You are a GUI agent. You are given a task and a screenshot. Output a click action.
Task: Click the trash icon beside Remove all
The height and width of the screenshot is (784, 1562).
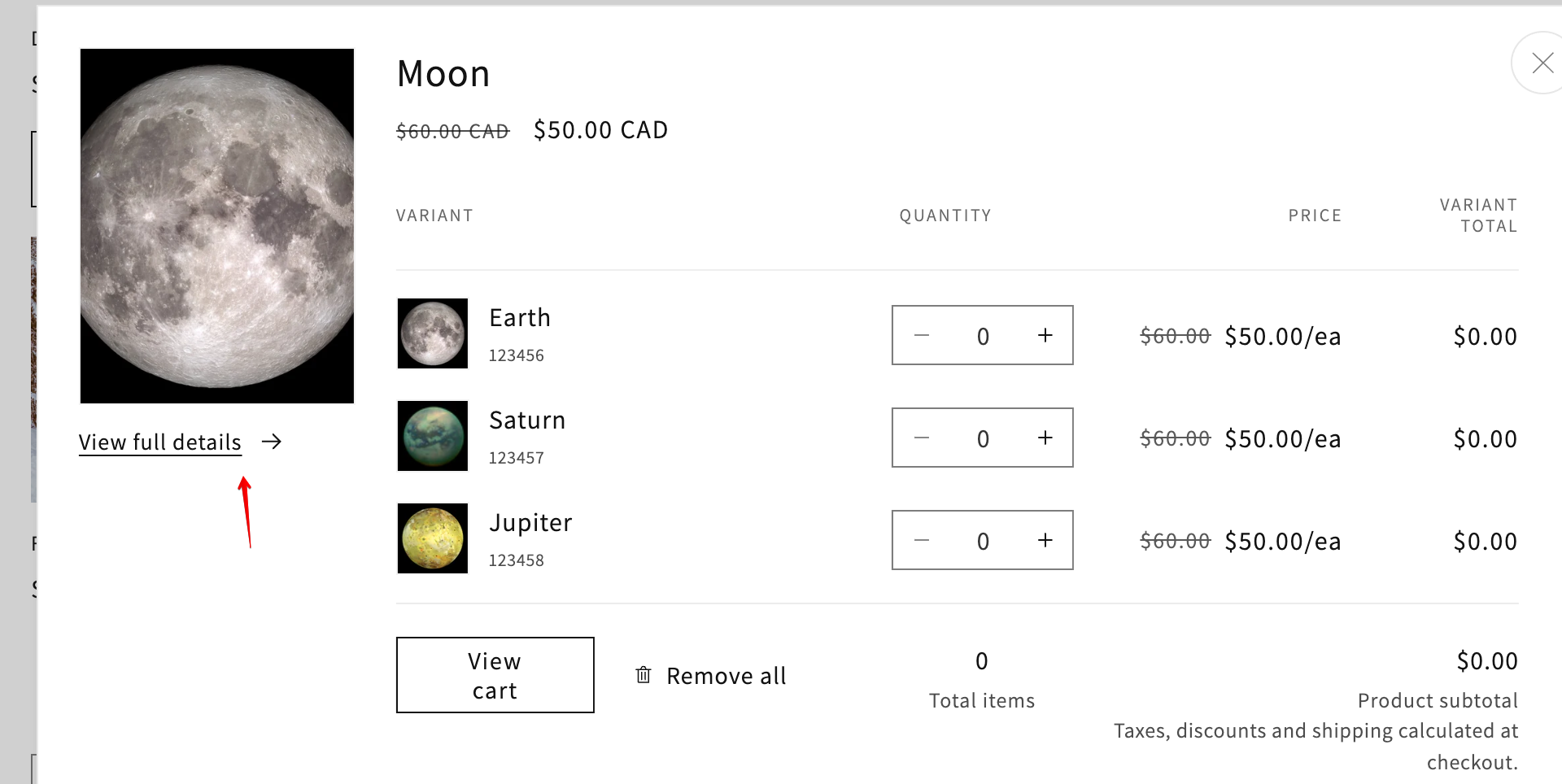pos(644,675)
